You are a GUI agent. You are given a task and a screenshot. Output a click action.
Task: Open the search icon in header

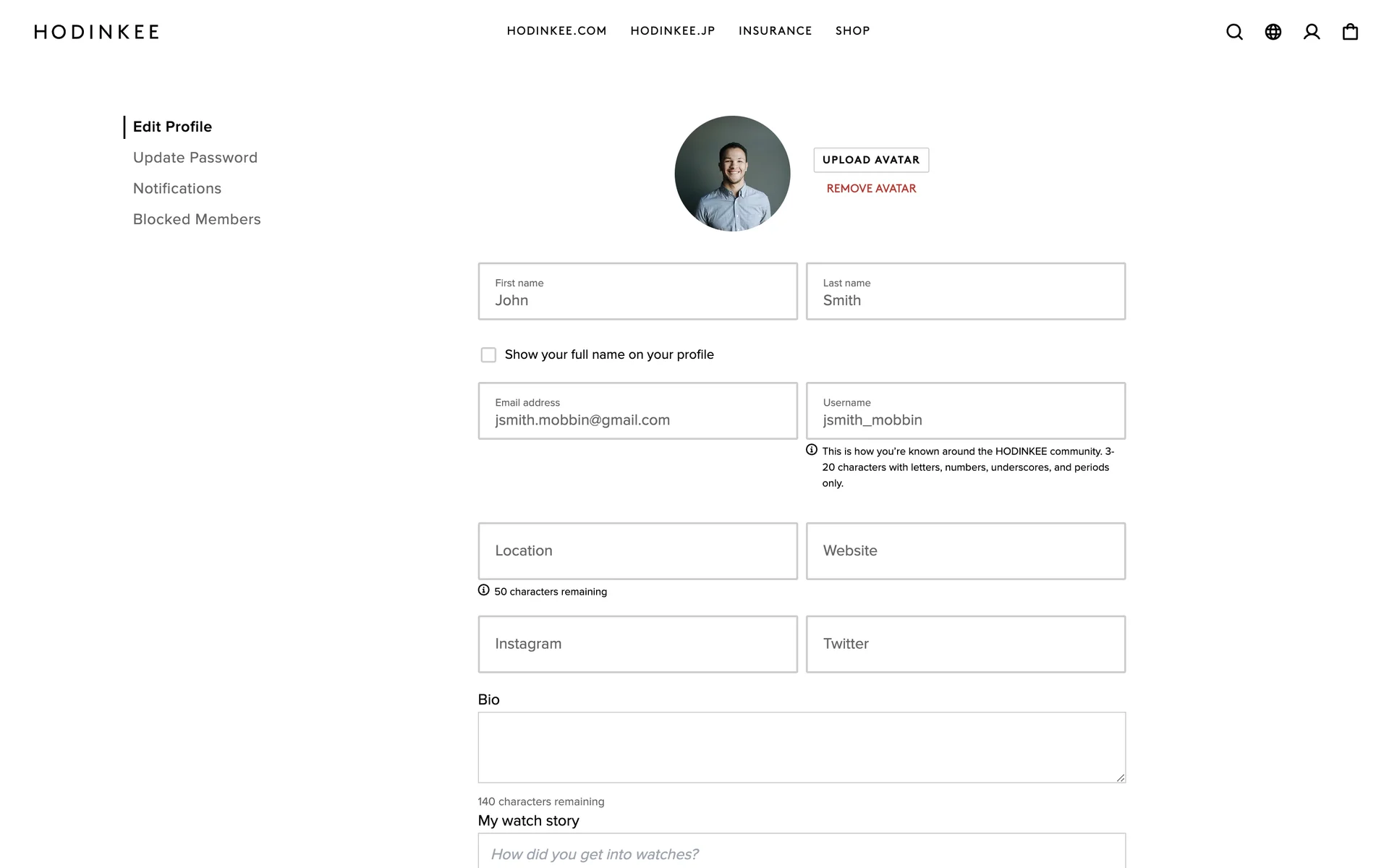pos(1234,32)
